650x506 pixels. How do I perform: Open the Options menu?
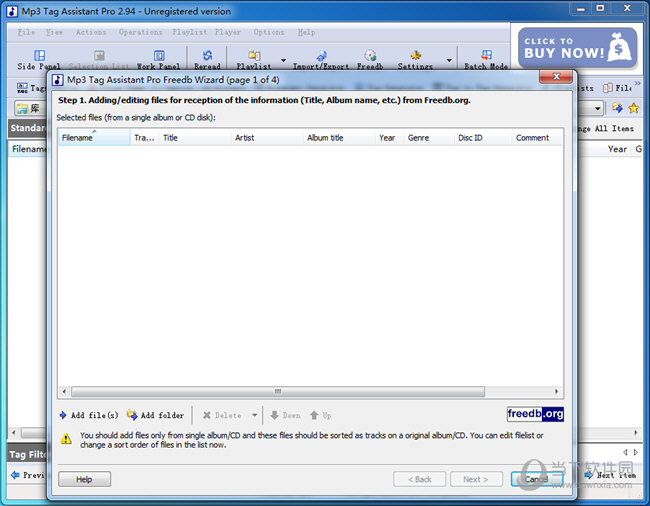pos(269,32)
